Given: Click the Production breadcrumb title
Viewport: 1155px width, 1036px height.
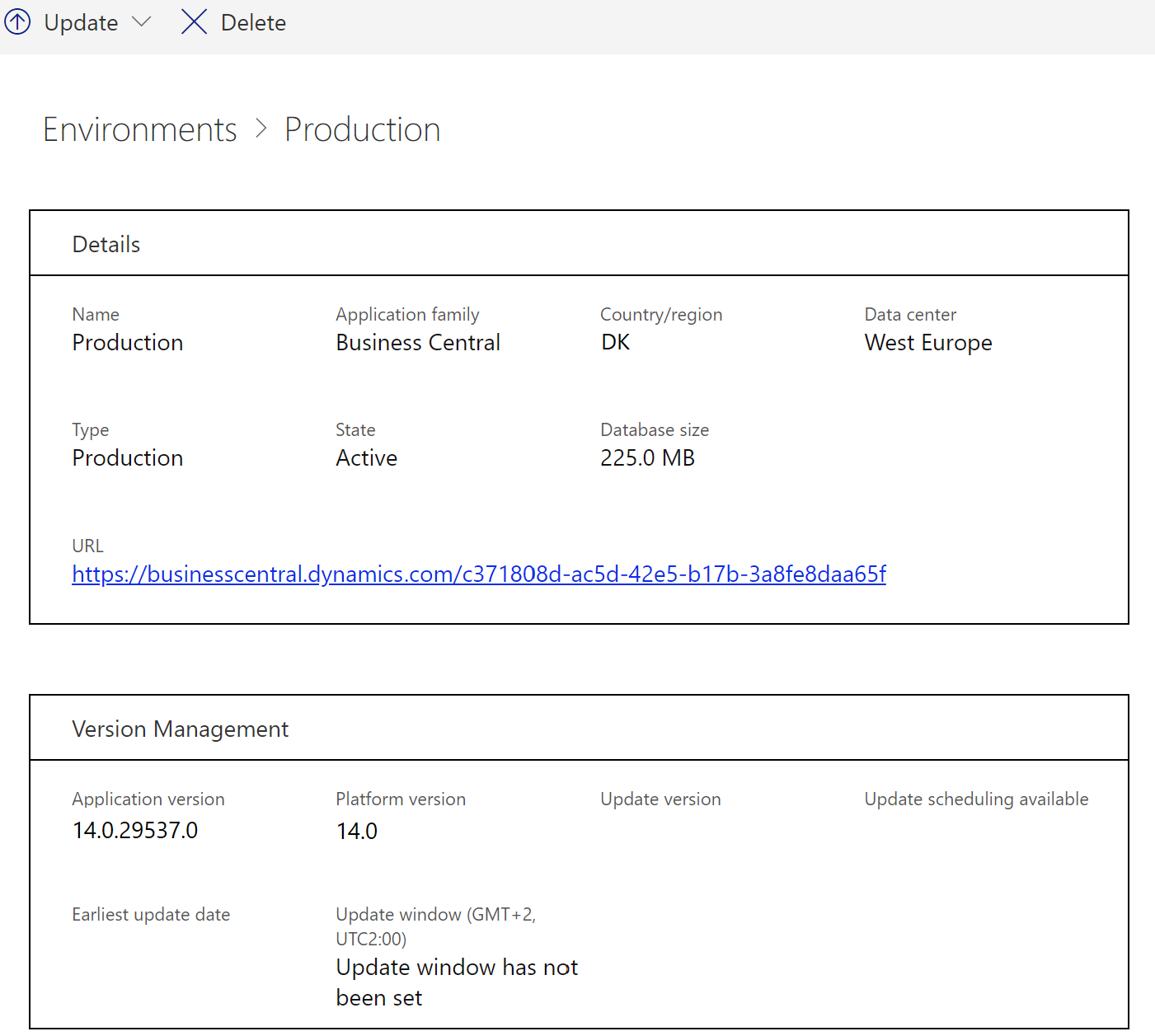Looking at the screenshot, I should (x=362, y=129).
